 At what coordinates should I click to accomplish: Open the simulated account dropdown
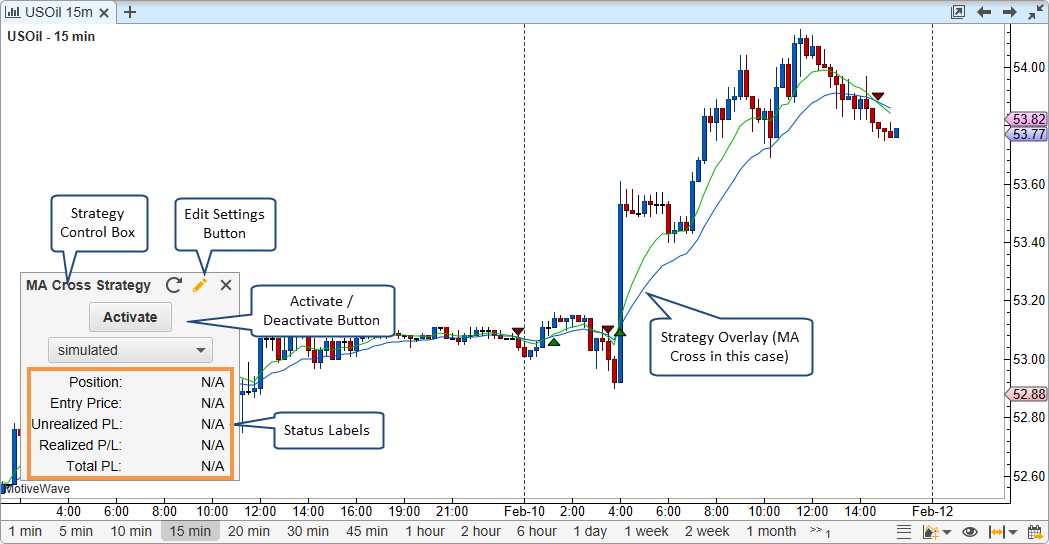tap(130, 350)
